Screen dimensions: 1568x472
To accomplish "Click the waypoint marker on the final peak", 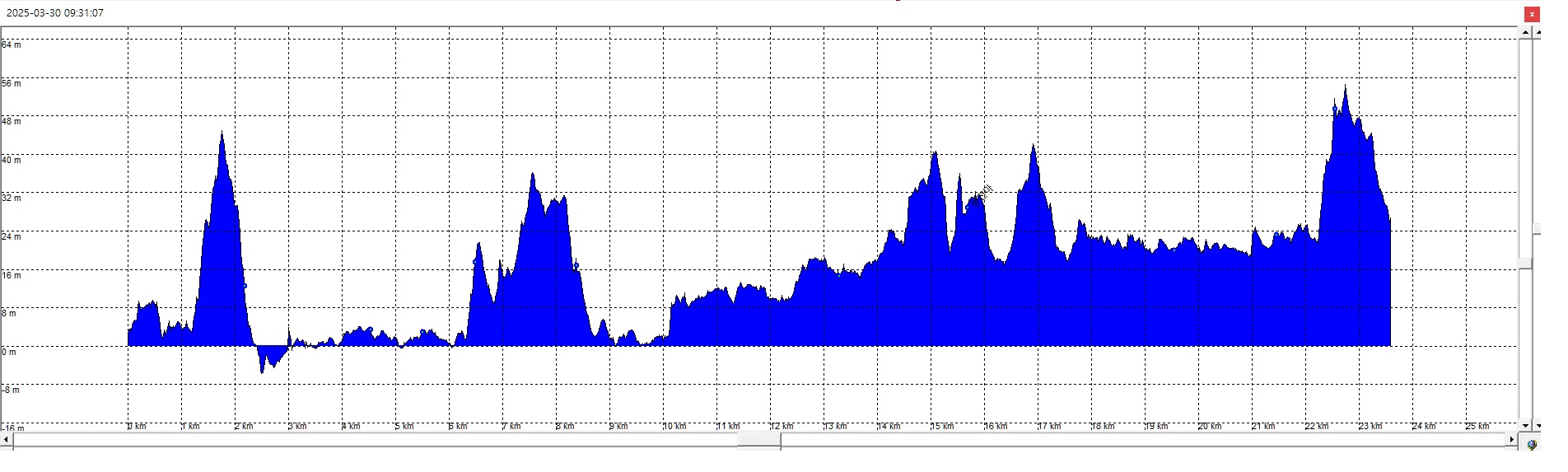I will pos(1335,109).
